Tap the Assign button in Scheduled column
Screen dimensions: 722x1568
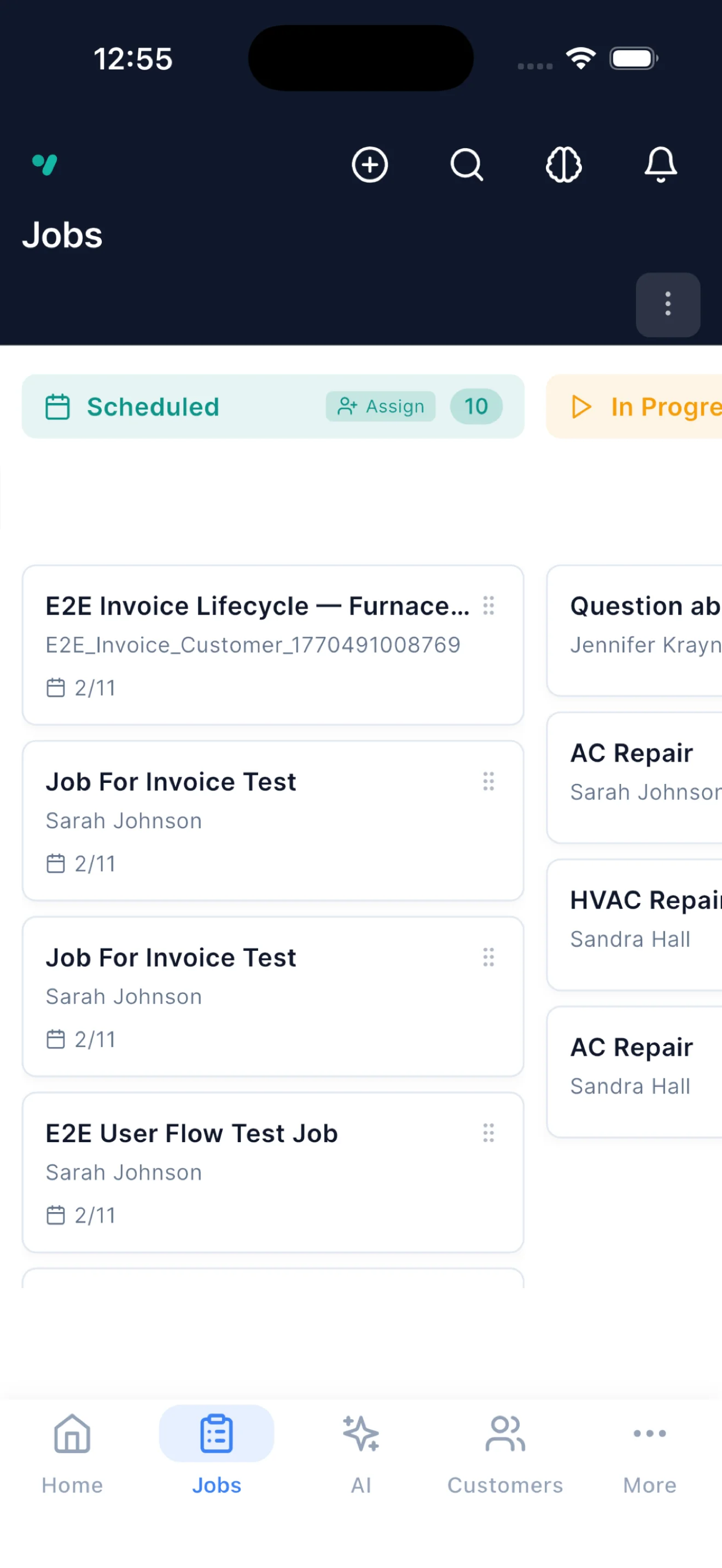381,406
